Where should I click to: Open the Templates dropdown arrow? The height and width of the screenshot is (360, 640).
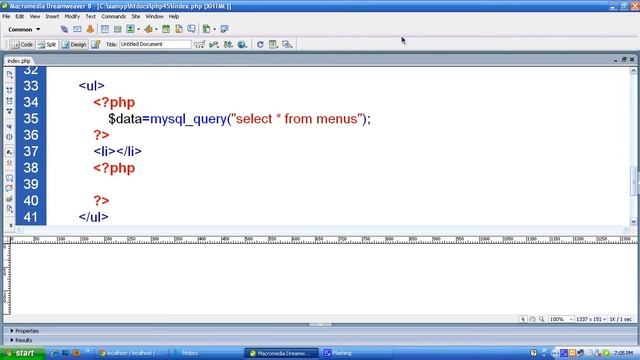tap(214, 29)
